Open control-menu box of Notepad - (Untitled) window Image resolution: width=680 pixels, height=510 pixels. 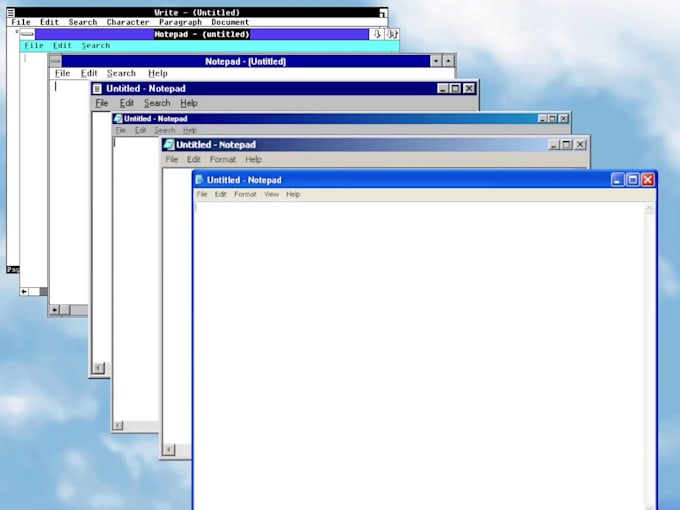(x=56, y=61)
